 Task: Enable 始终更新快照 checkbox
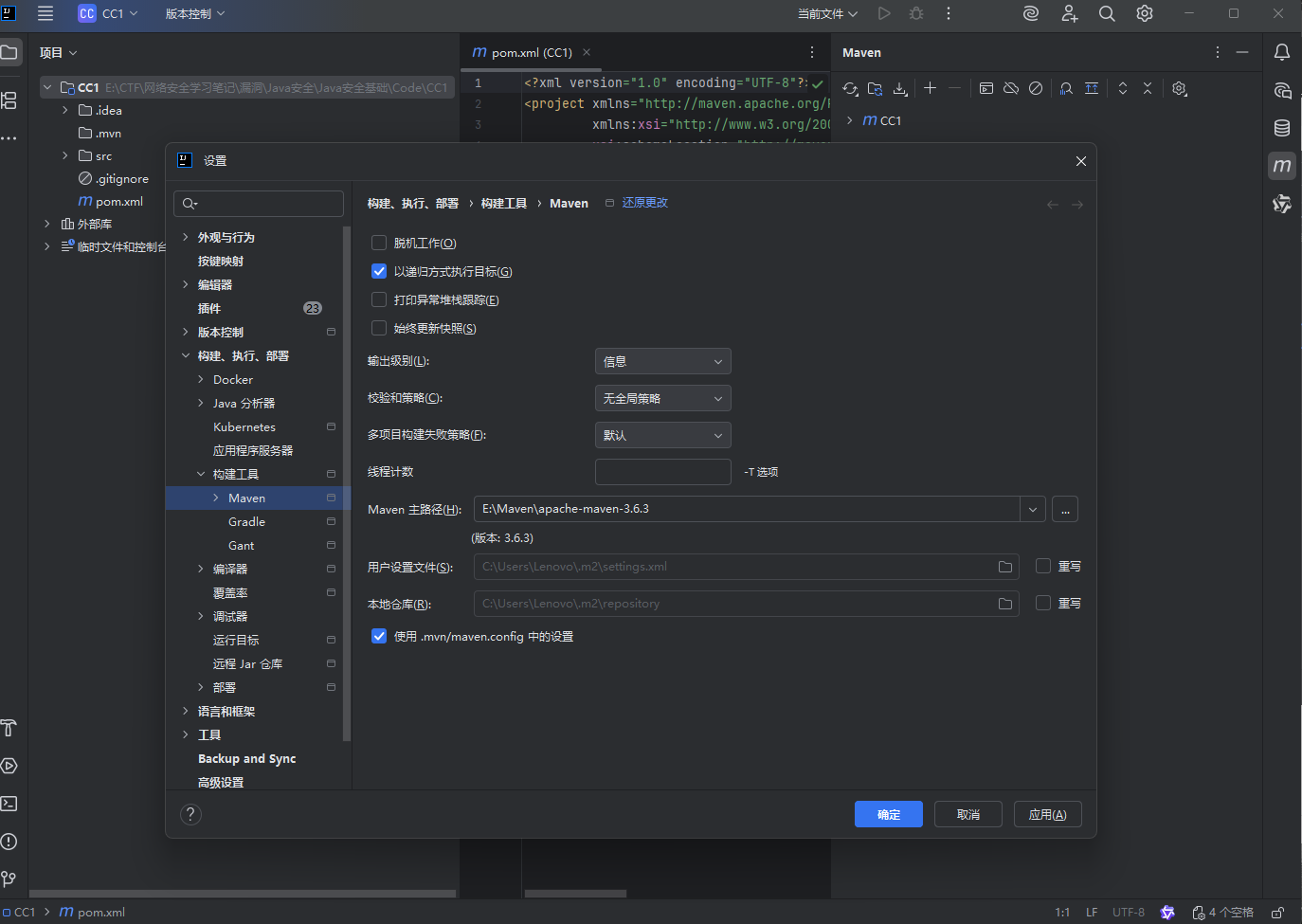[x=379, y=328]
